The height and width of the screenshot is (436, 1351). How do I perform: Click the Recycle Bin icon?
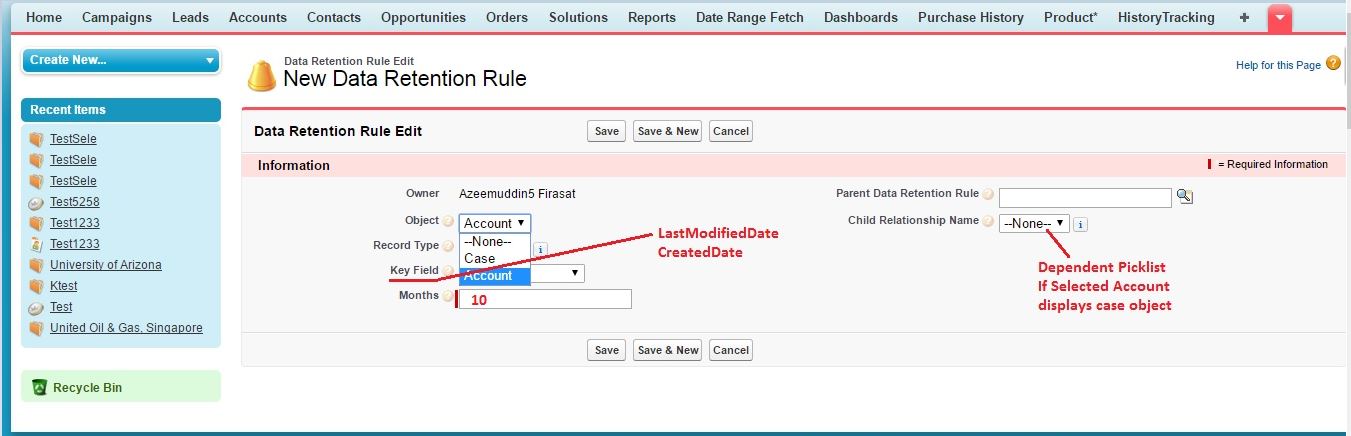39,387
